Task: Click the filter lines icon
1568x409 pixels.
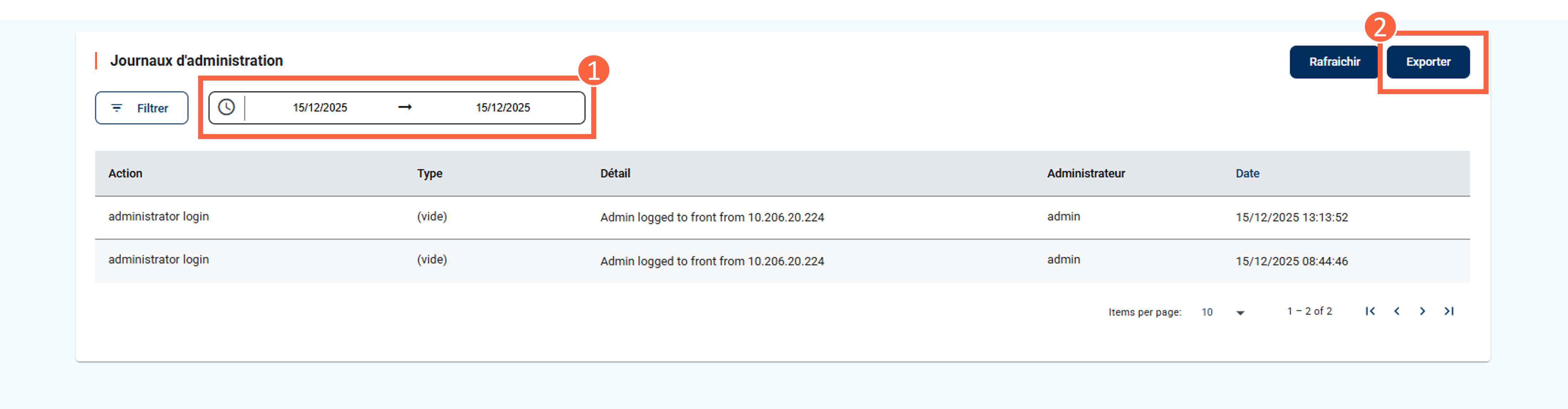Action: click(116, 108)
